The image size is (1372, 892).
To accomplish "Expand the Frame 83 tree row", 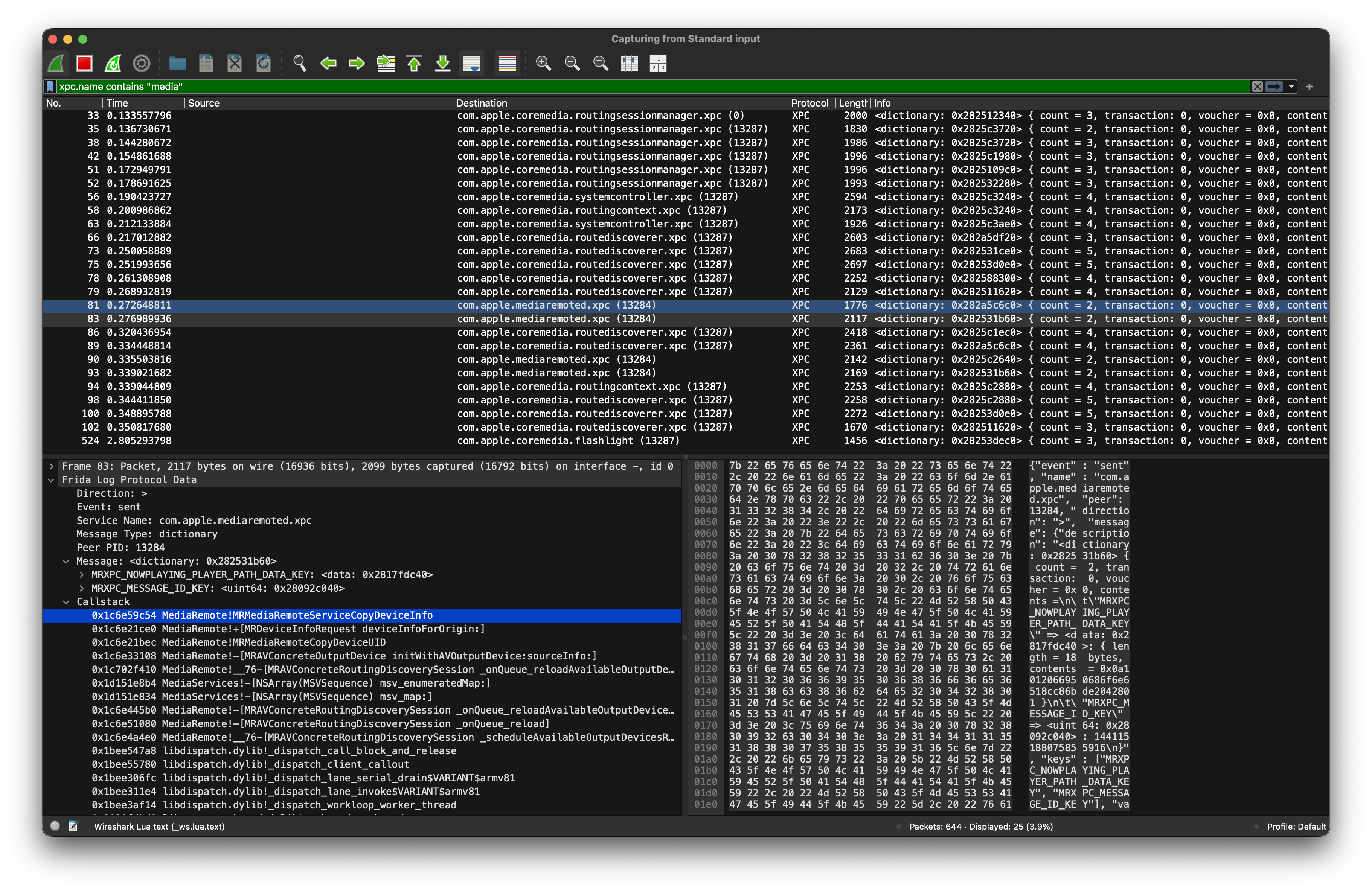I will [x=51, y=466].
